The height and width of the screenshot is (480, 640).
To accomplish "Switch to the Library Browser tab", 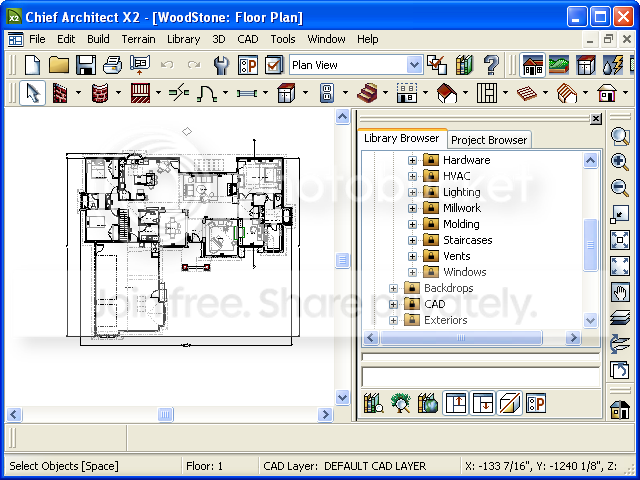I will tap(402, 138).
